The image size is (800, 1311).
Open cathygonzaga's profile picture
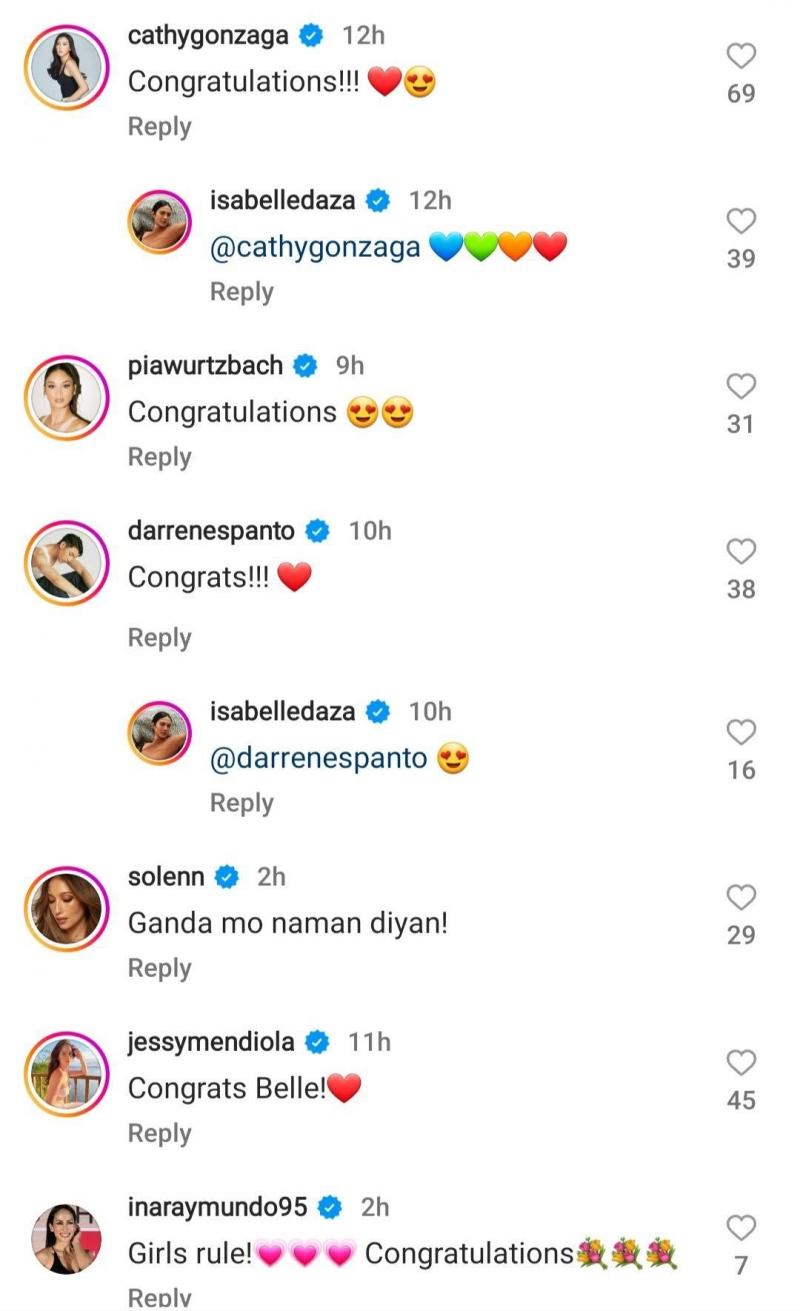66,67
